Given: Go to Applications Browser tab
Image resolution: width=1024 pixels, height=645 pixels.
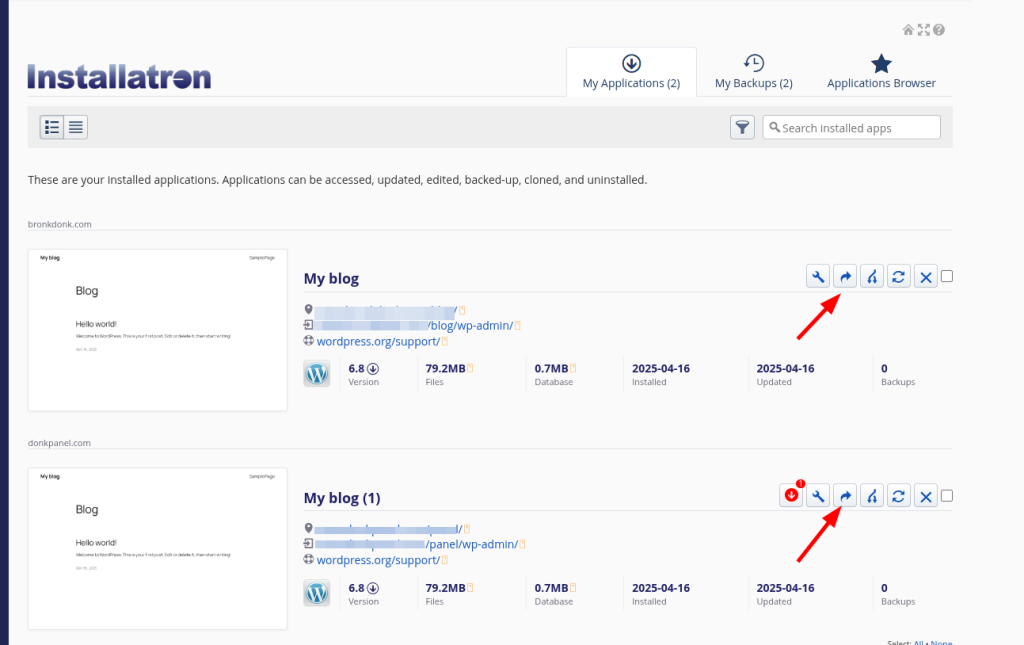Looking at the screenshot, I should [x=881, y=72].
